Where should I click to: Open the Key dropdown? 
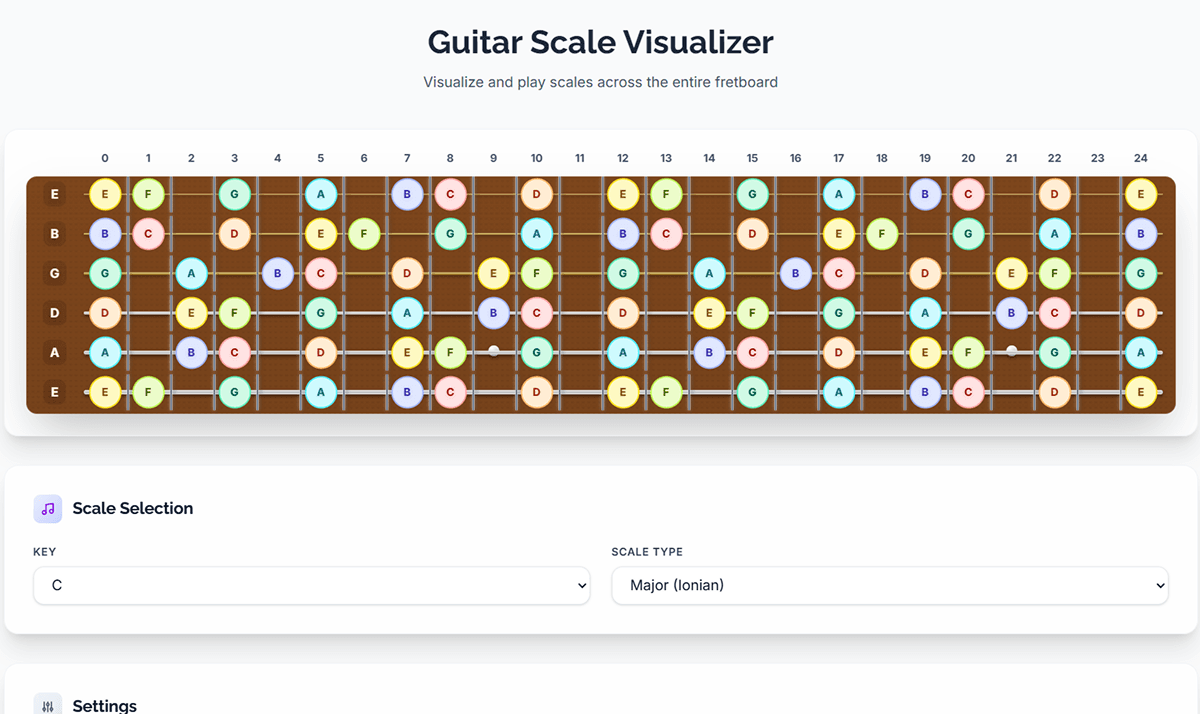pos(311,586)
